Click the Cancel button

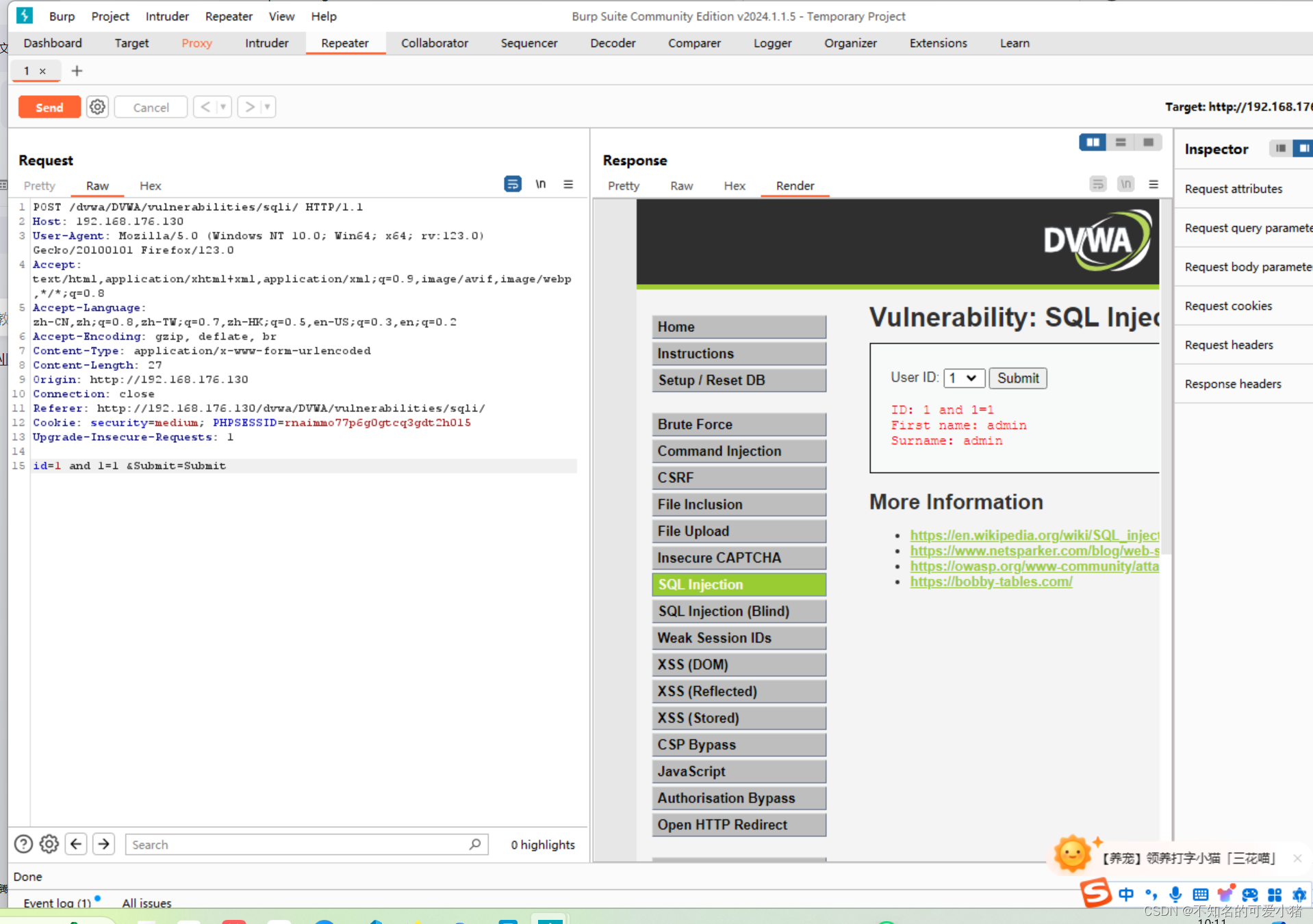point(151,107)
